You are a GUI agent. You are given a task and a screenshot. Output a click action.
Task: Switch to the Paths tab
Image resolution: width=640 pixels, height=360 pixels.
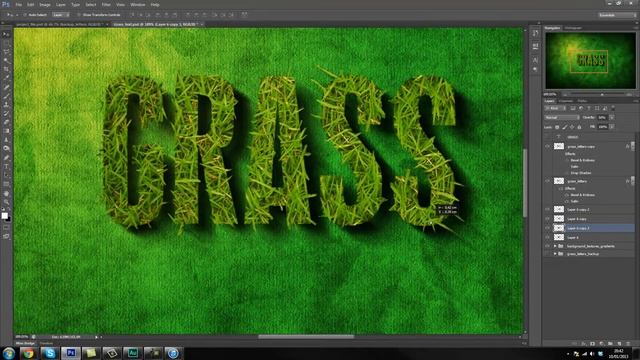click(582, 101)
